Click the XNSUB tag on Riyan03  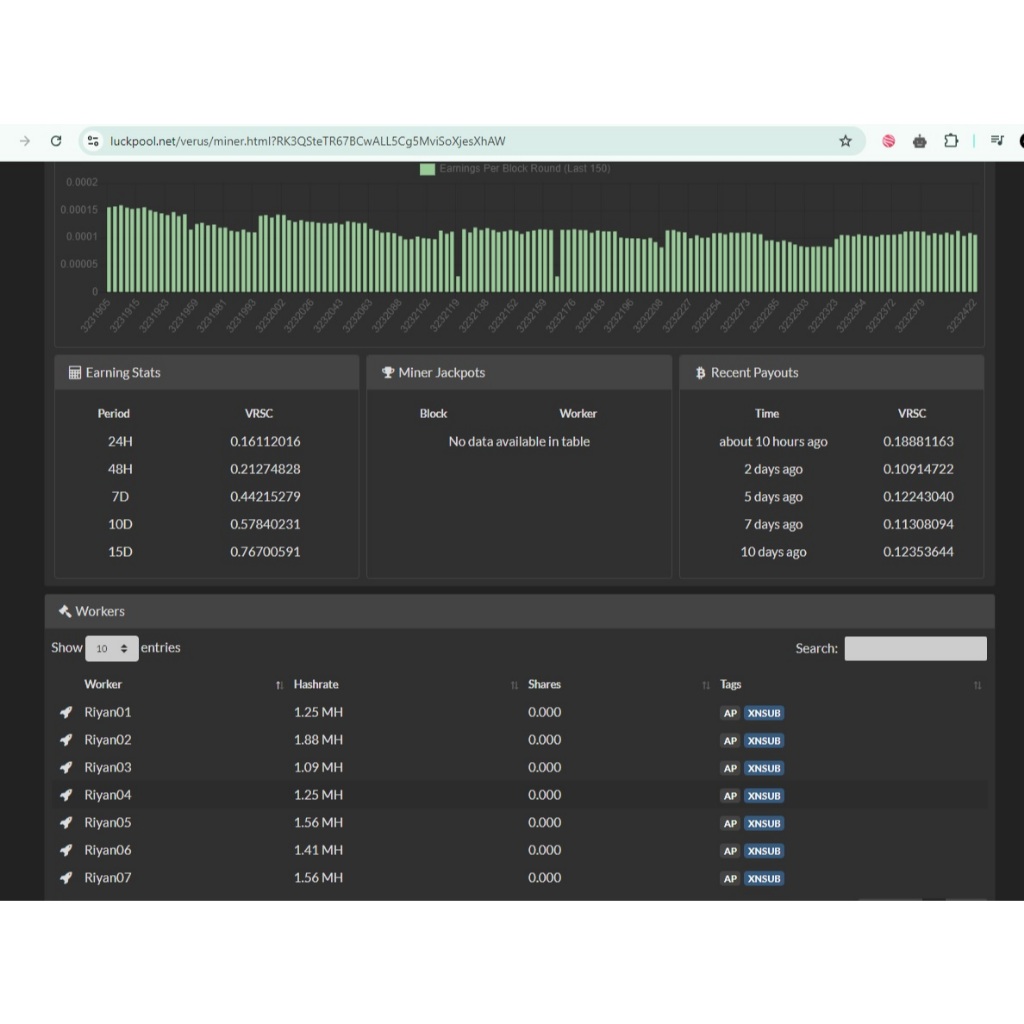point(764,768)
